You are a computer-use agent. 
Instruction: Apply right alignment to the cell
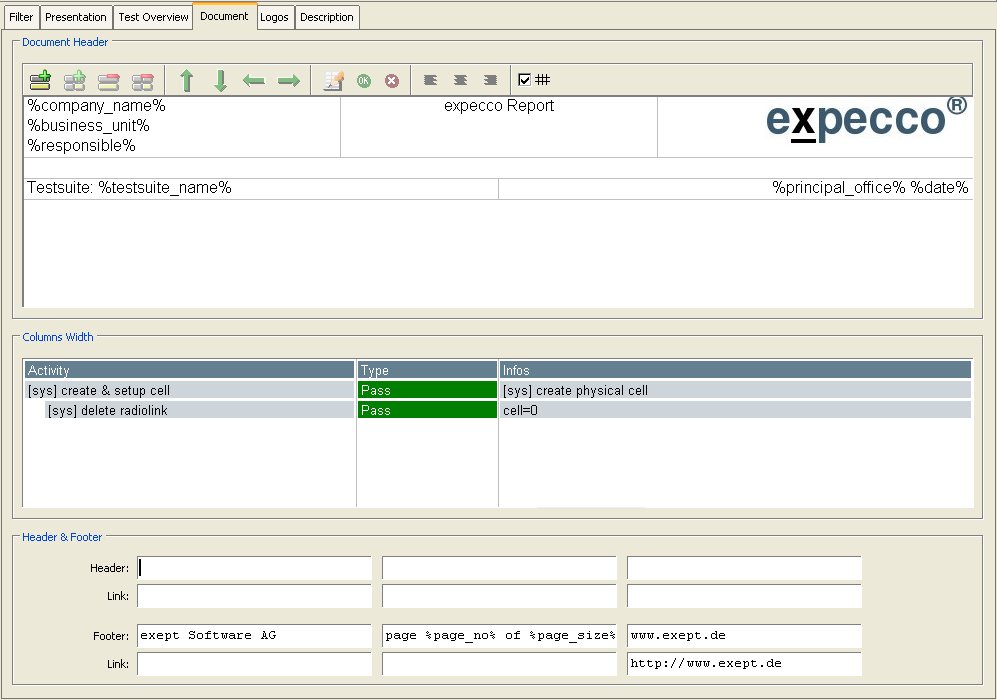(x=490, y=80)
